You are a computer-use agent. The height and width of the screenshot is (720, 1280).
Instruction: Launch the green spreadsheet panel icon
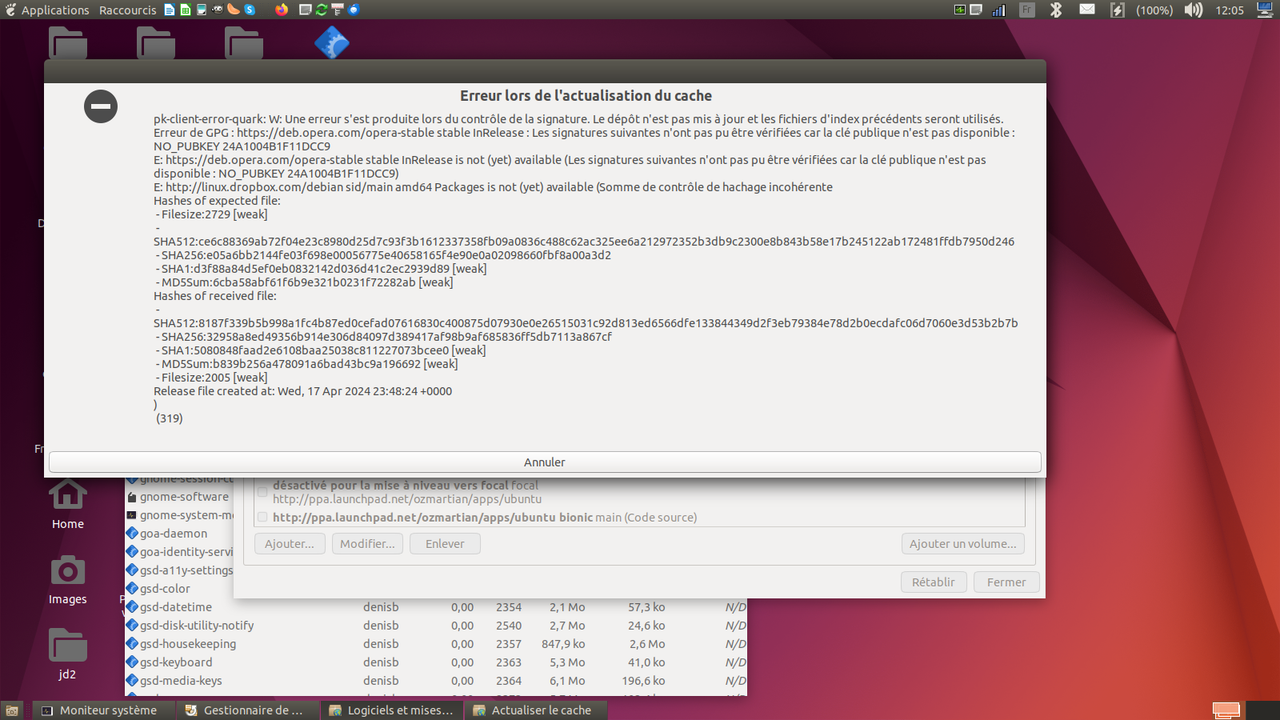point(186,10)
